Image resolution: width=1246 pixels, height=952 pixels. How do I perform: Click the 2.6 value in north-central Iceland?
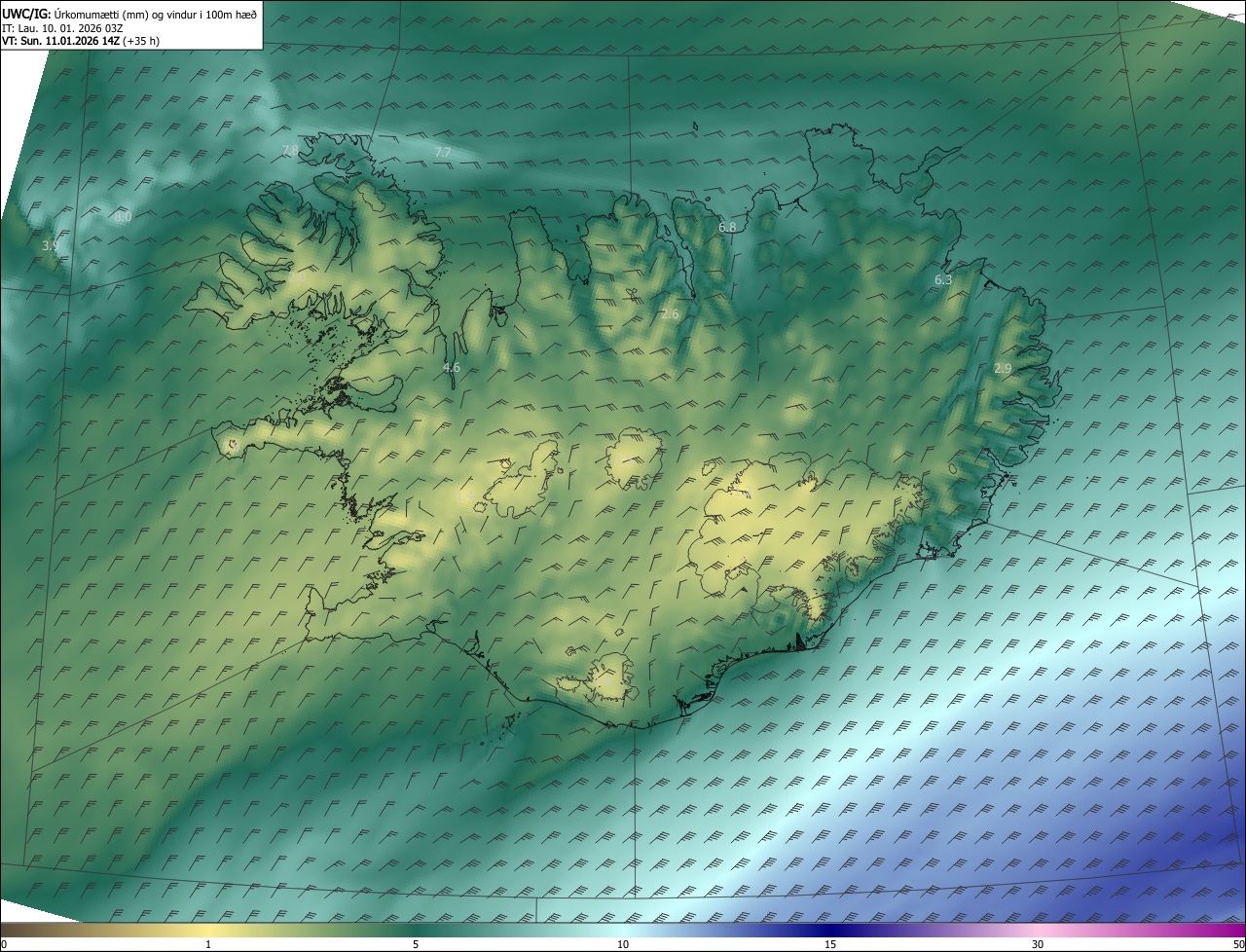(670, 314)
